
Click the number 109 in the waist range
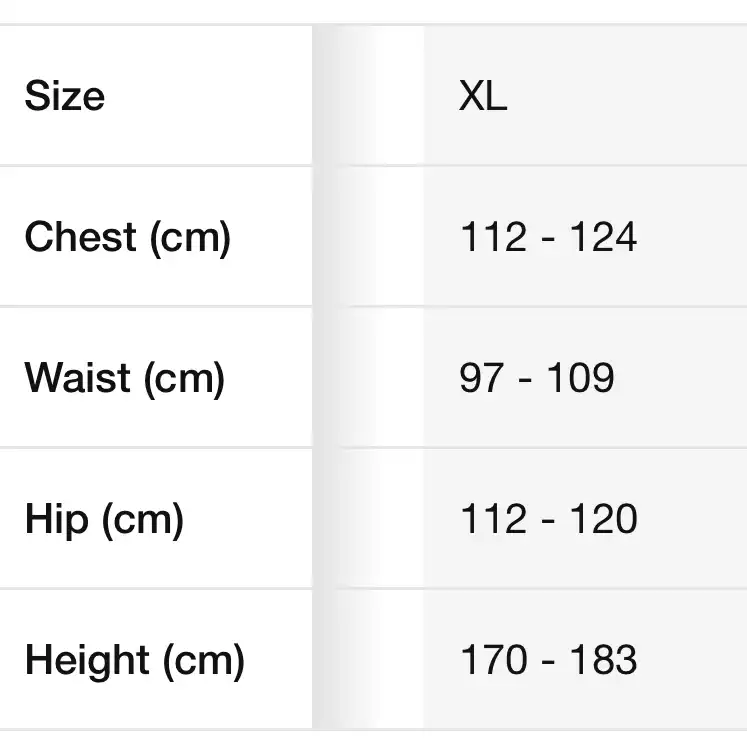point(581,379)
